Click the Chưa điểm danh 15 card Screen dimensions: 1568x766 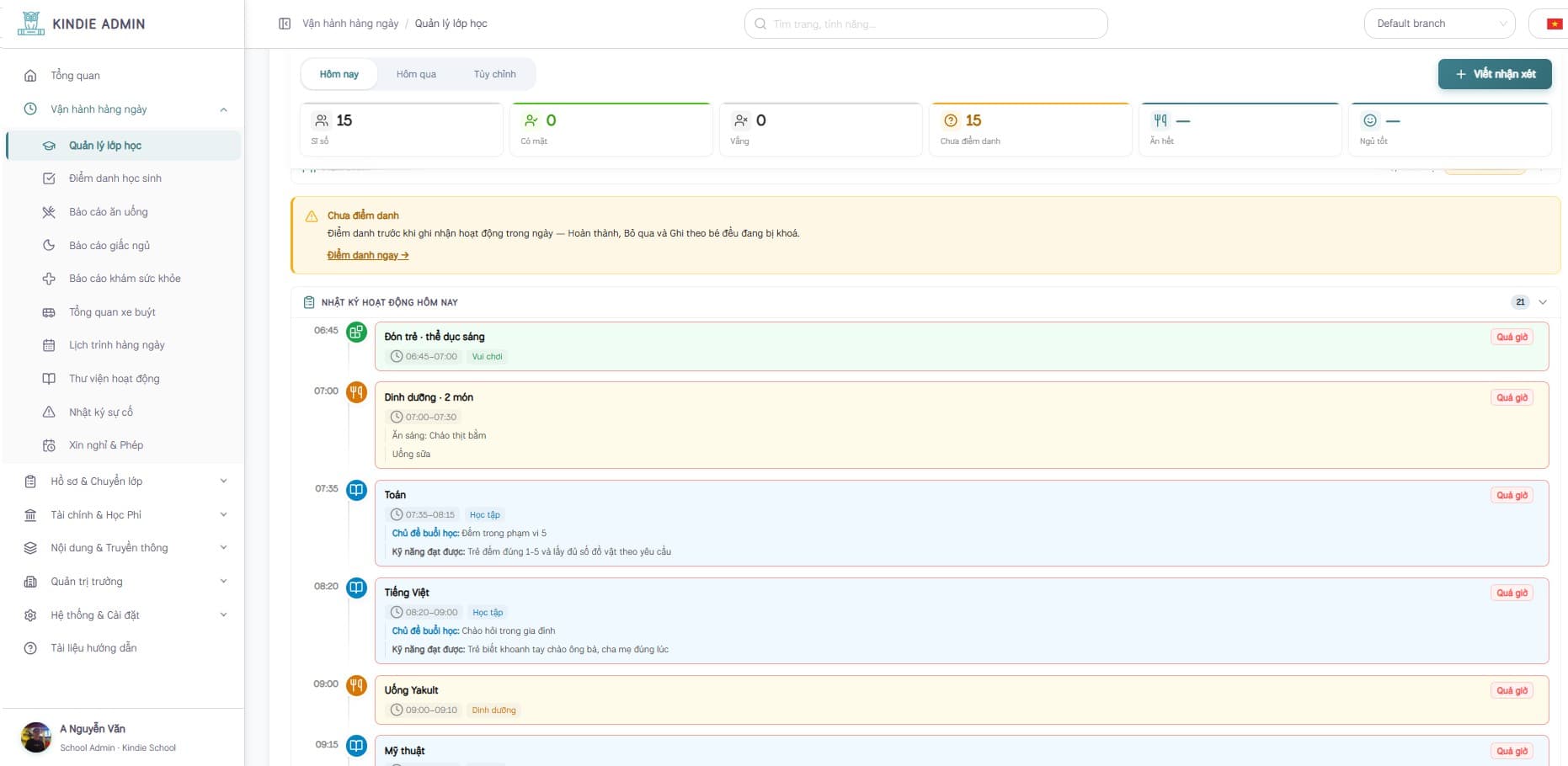tap(1030, 130)
